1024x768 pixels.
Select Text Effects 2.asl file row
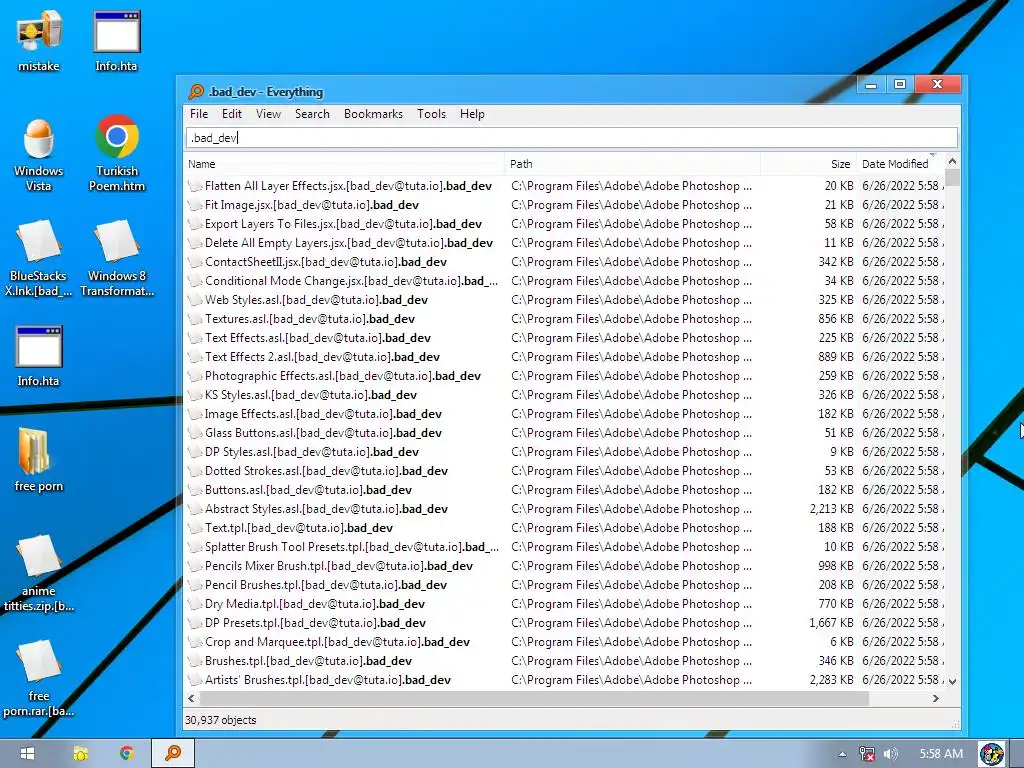tap(565, 357)
